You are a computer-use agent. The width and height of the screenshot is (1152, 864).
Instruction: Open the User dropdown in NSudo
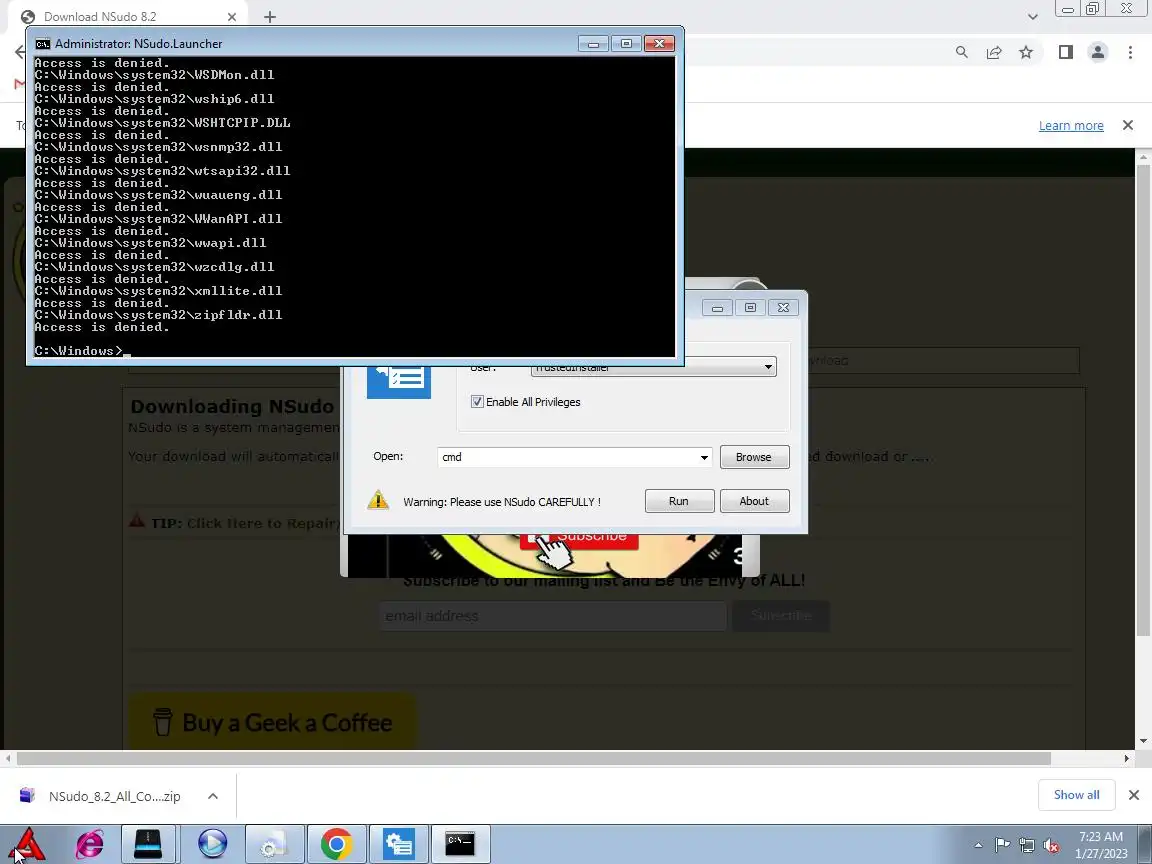tap(653, 367)
